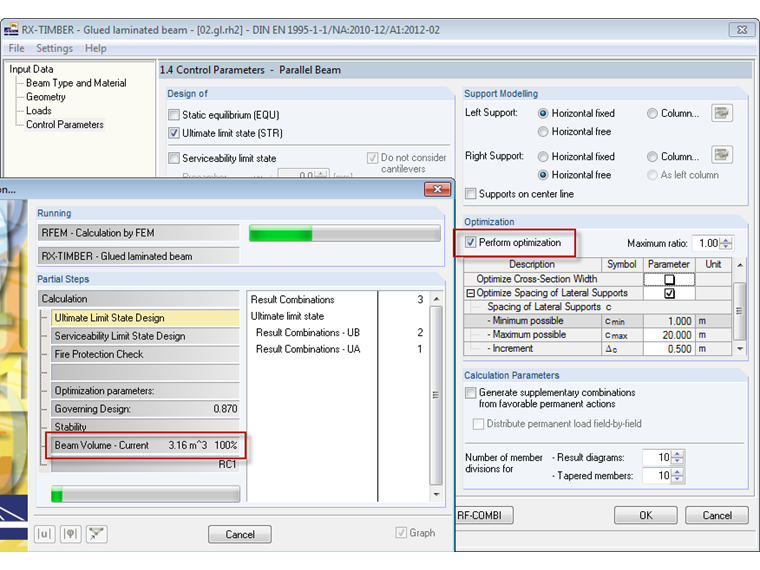Adjust Maximum ratio spinner arrows

pos(726,243)
